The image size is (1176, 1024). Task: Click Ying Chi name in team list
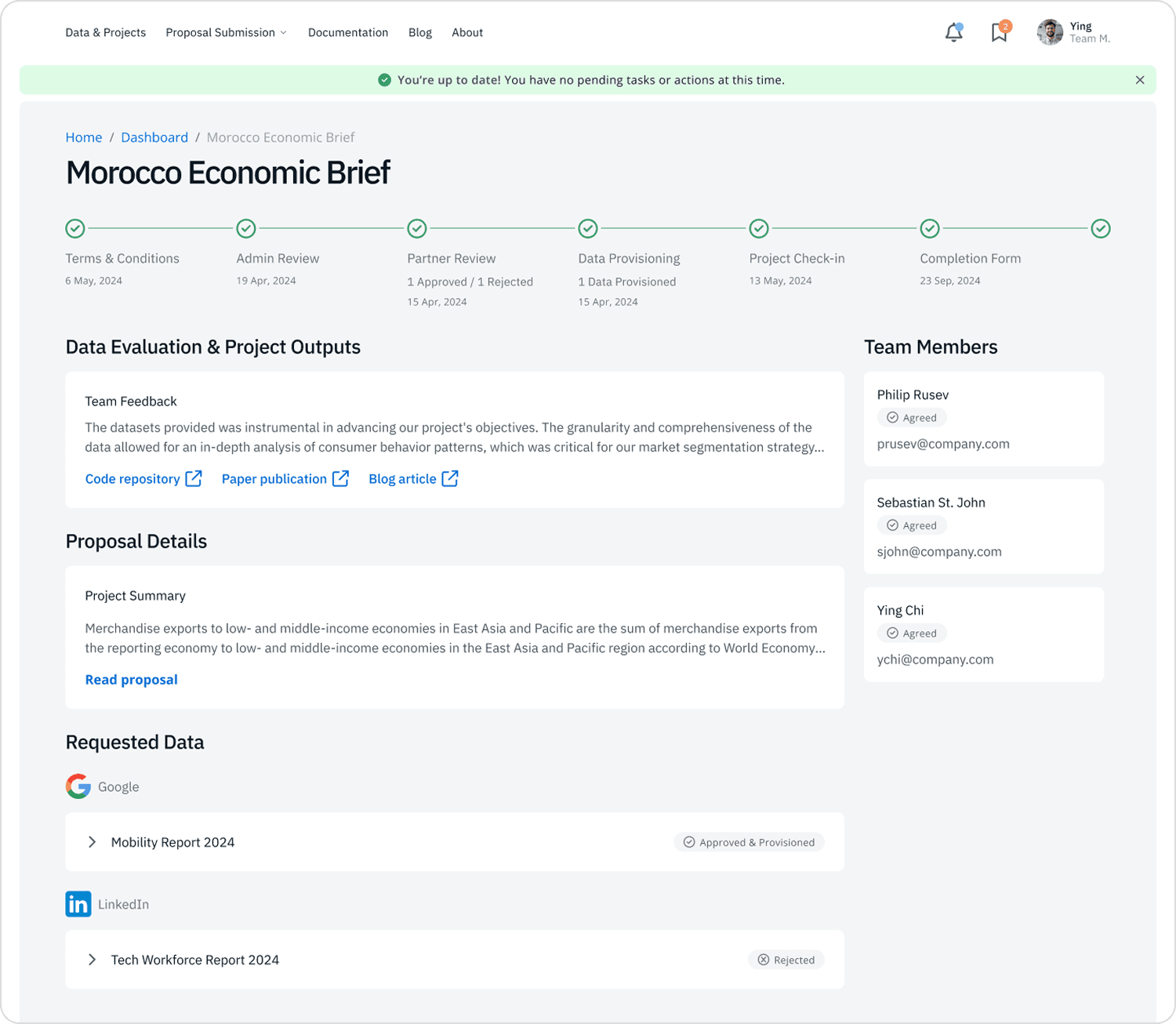(900, 611)
